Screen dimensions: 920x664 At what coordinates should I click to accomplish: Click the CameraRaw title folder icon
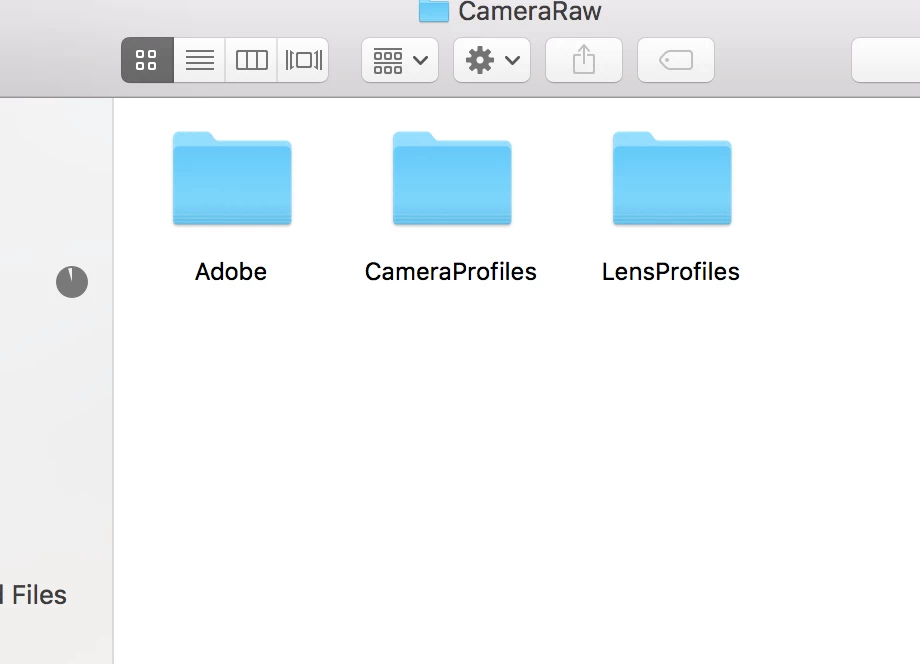434,11
